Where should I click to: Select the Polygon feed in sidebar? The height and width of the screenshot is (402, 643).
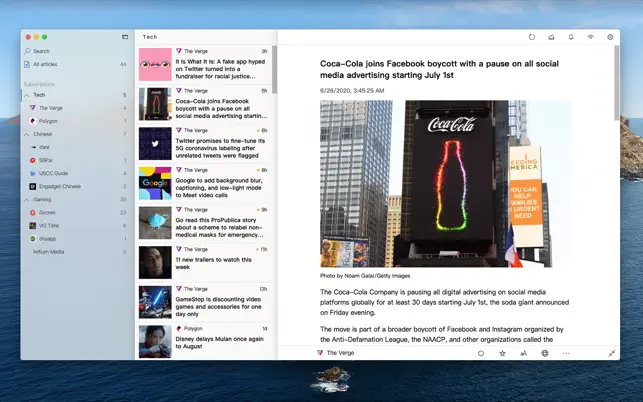click(x=50, y=120)
